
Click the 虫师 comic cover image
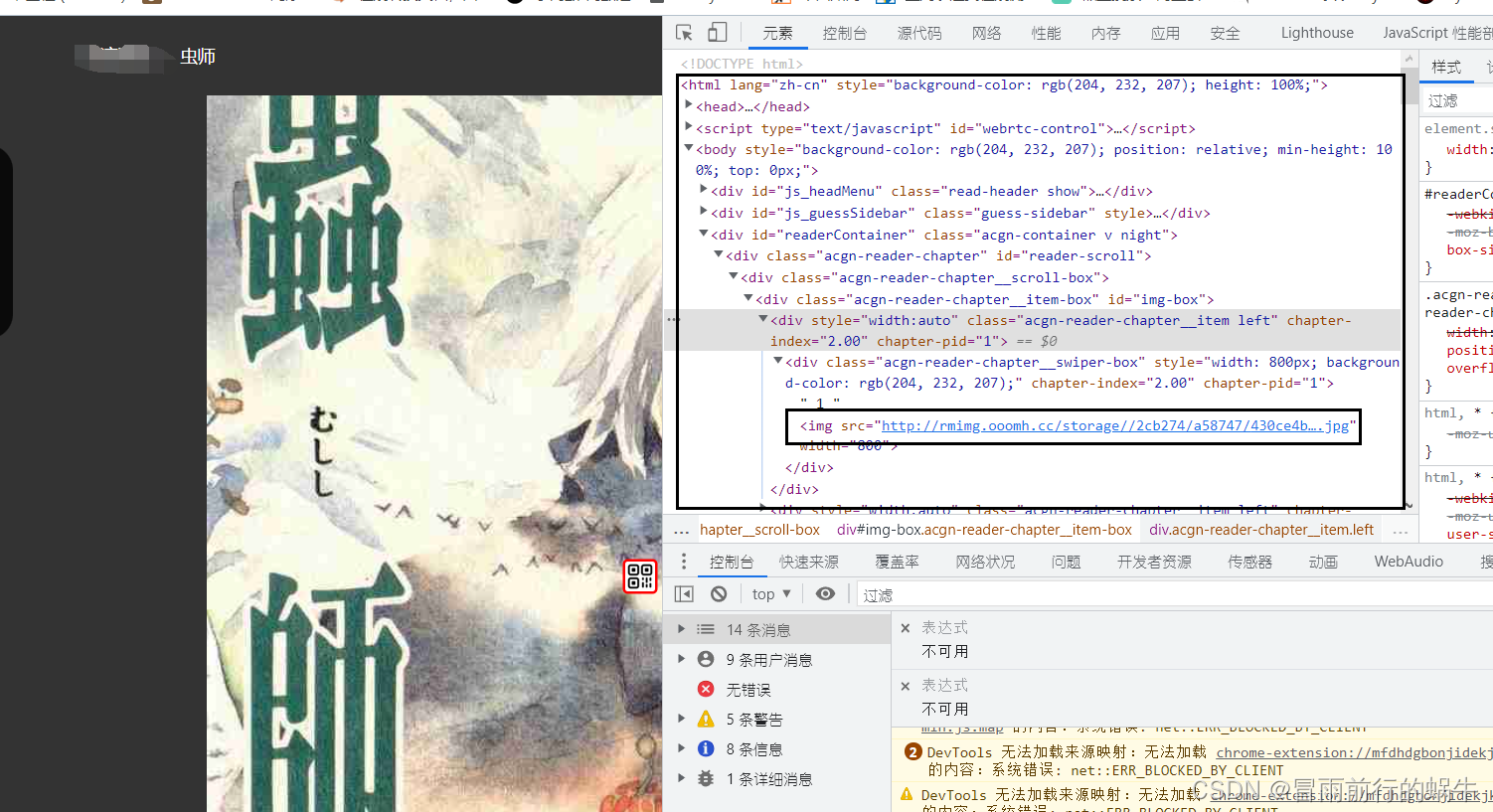[434, 453]
